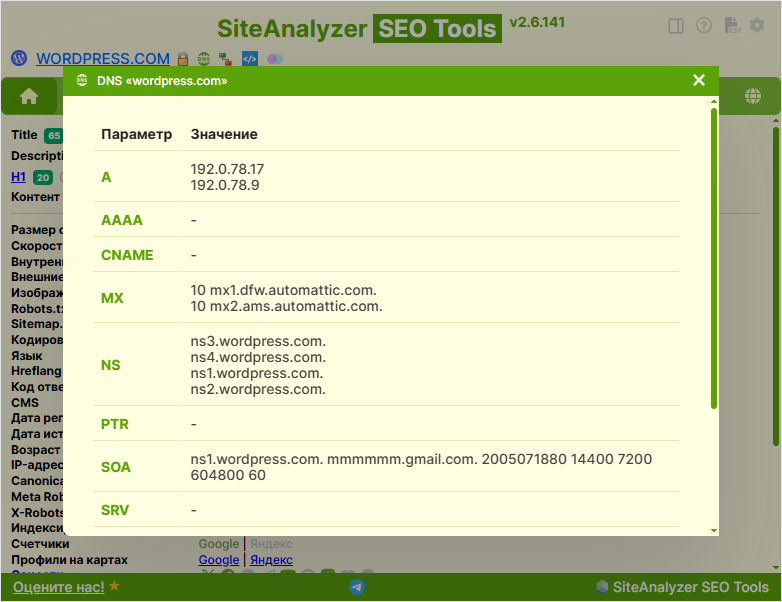This screenshot has height=602, width=782.
Task: Click the Профили на картах label
Action: 69,560
